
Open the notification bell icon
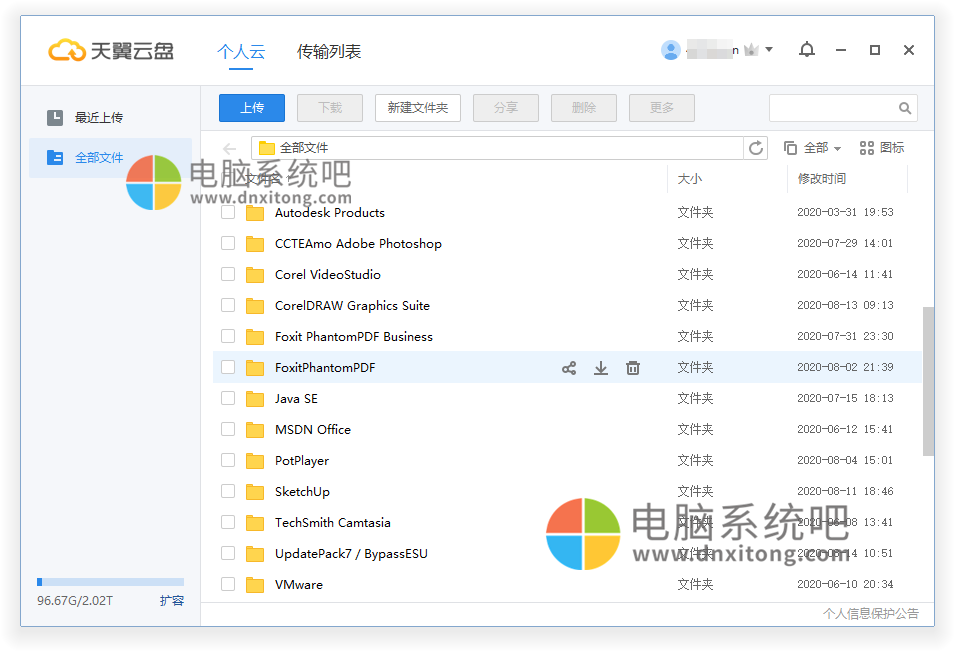coord(807,49)
